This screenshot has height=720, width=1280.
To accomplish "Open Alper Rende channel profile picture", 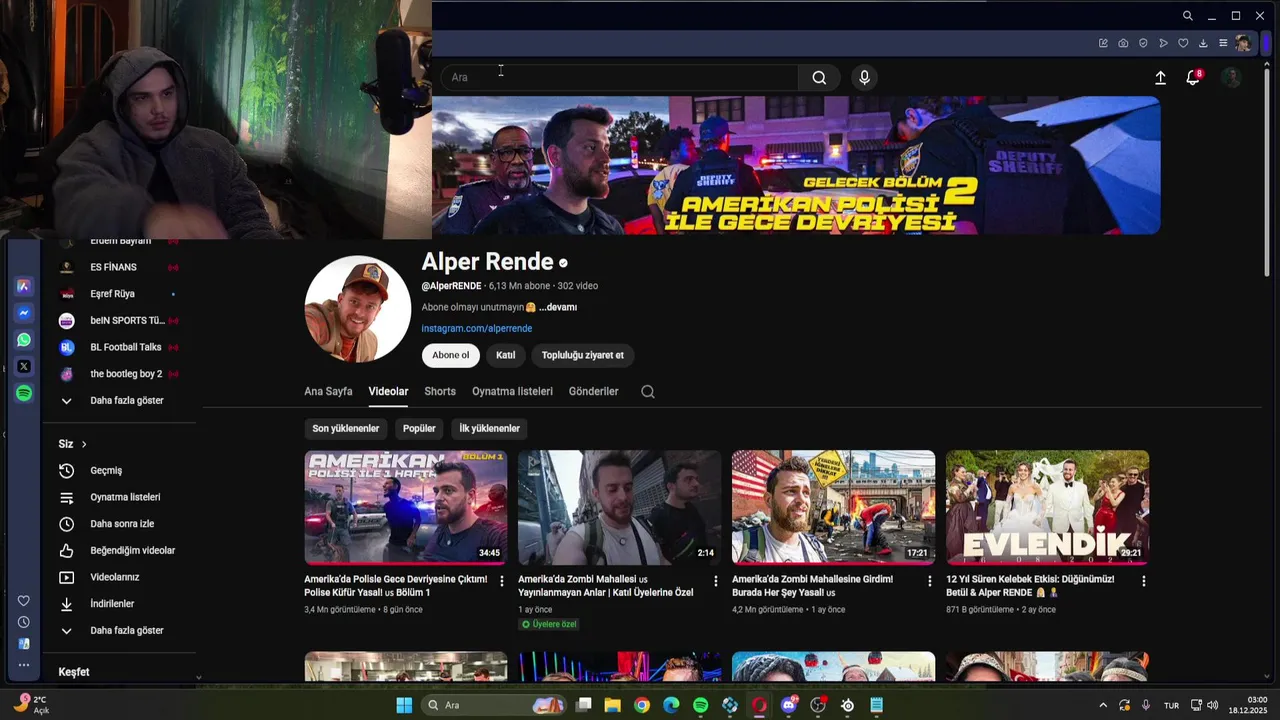I will coord(357,309).
